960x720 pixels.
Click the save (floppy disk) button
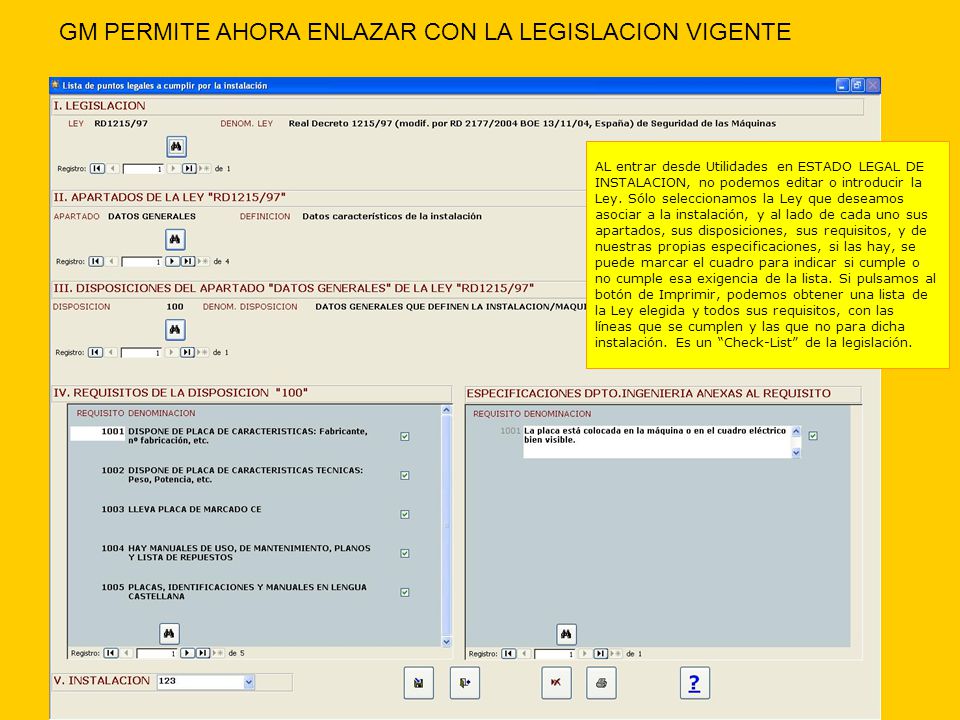coord(419,683)
